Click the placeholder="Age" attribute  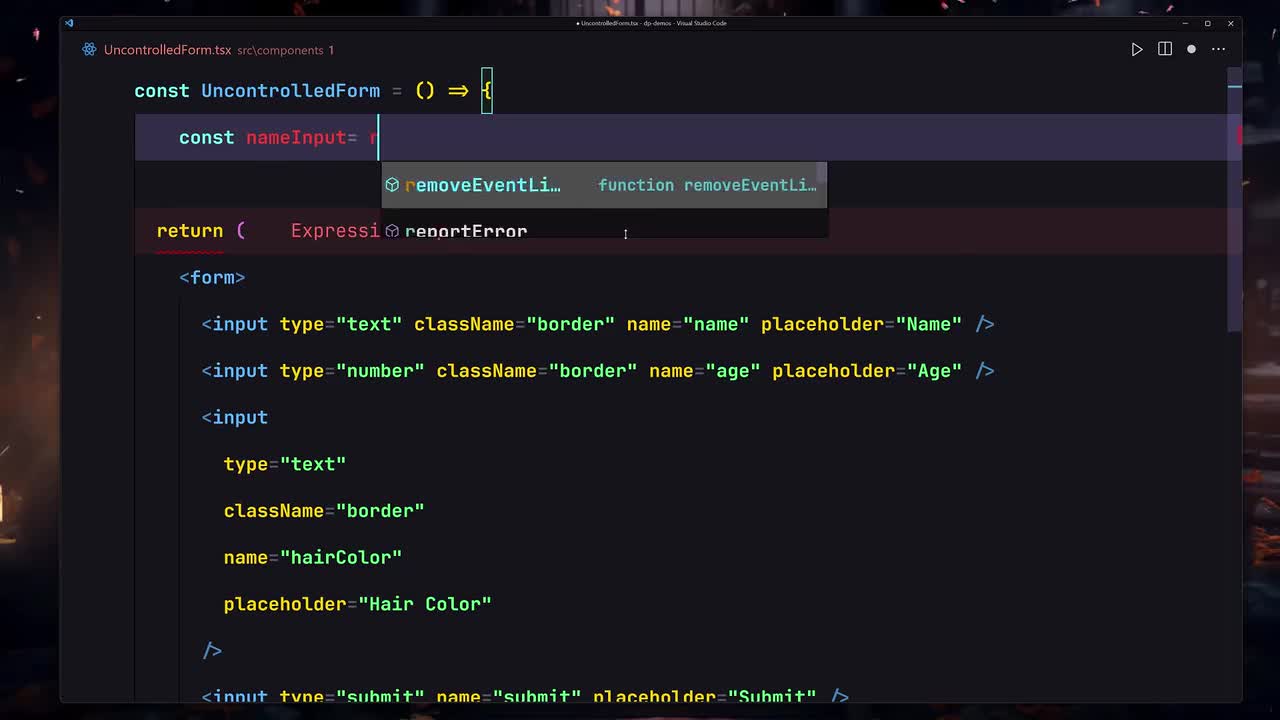[x=867, y=371]
